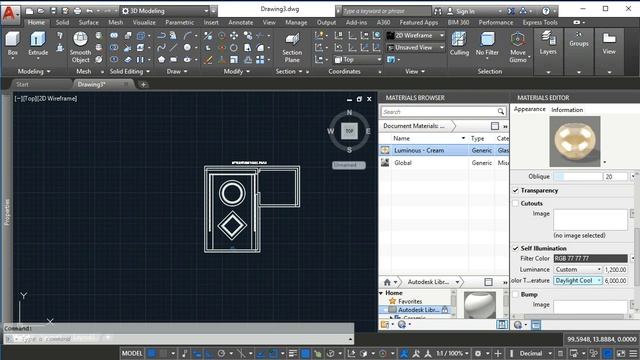Click the Luminance value 1,200.00 field
Image resolution: width=640 pixels, height=360 pixels.
coord(615,269)
